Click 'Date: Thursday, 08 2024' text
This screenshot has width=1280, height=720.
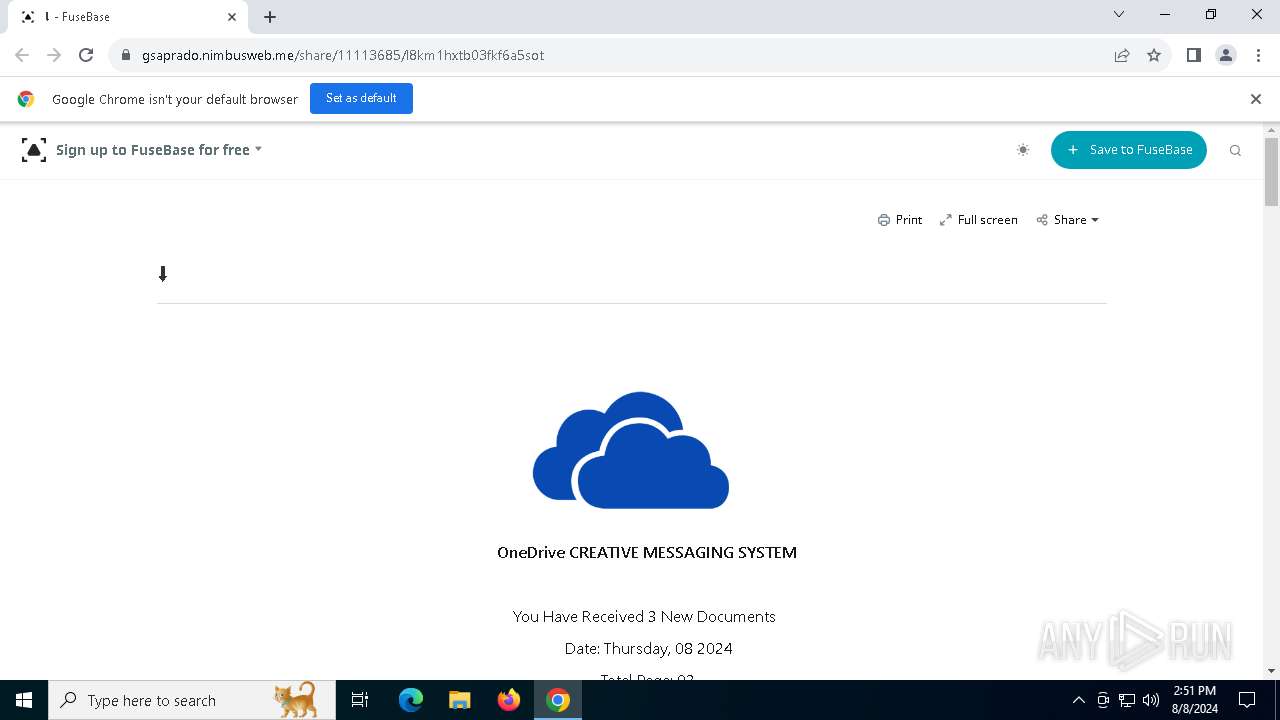coord(648,648)
